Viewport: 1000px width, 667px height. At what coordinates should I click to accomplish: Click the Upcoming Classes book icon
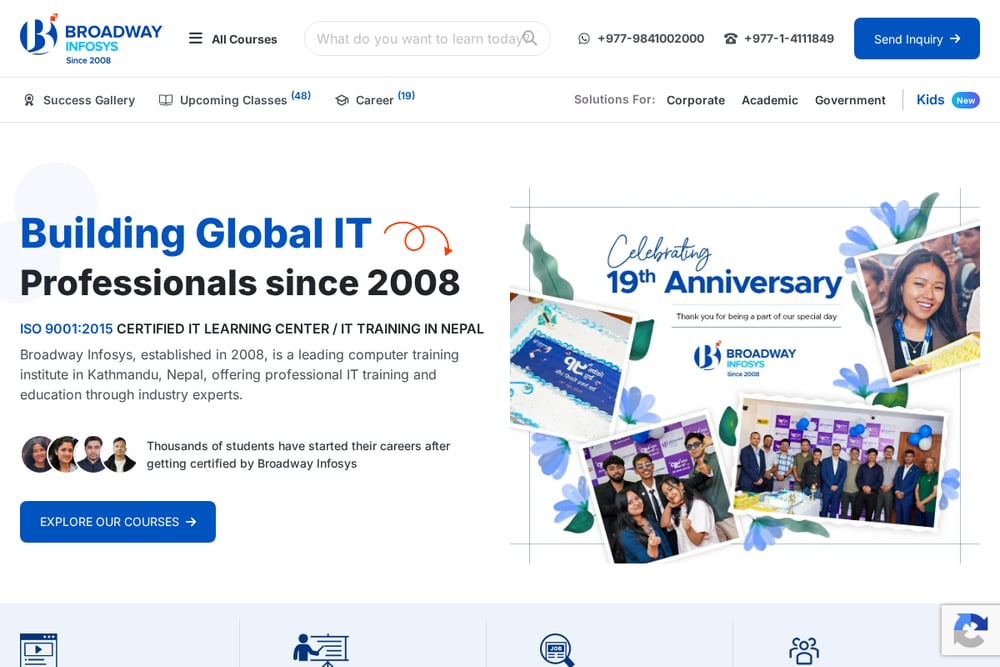165,100
